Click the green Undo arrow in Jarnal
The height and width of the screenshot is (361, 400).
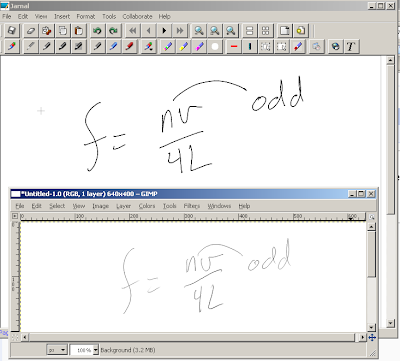(x=97, y=31)
